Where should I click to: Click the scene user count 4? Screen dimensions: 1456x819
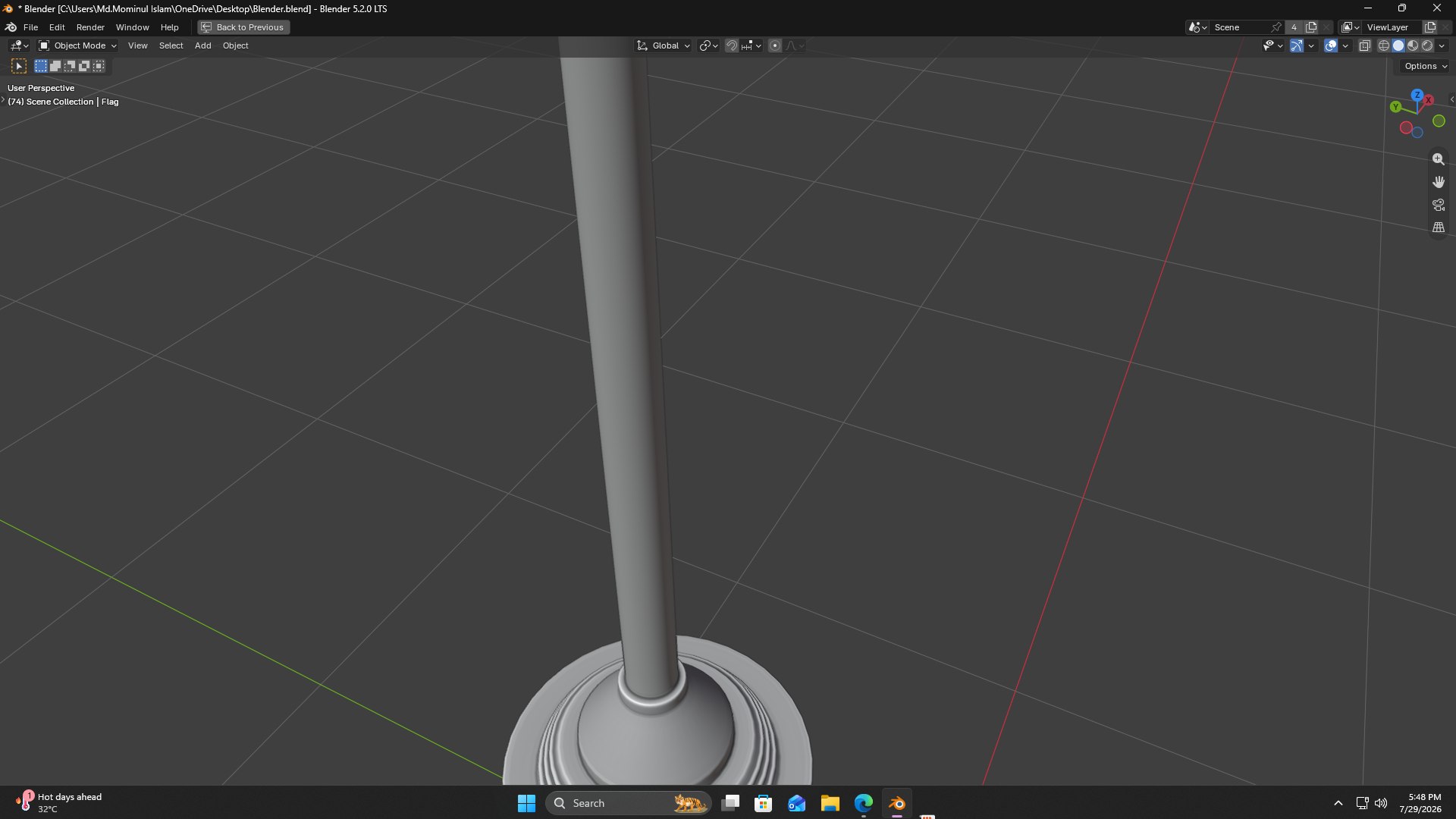pyautogui.click(x=1294, y=27)
